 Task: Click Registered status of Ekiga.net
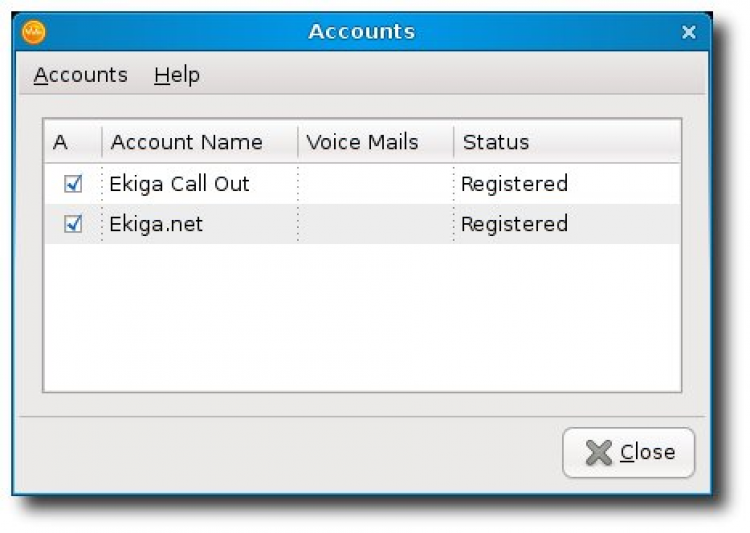(514, 224)
